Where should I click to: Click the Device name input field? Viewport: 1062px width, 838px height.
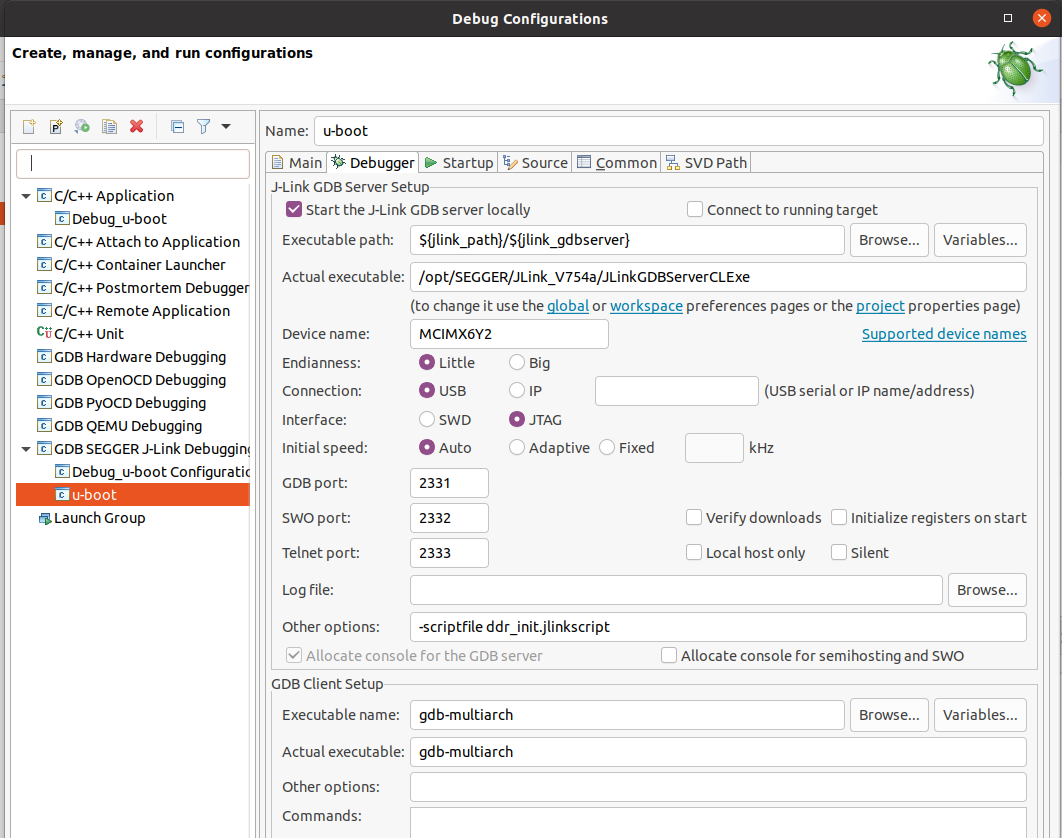click(x=509, y=334)
